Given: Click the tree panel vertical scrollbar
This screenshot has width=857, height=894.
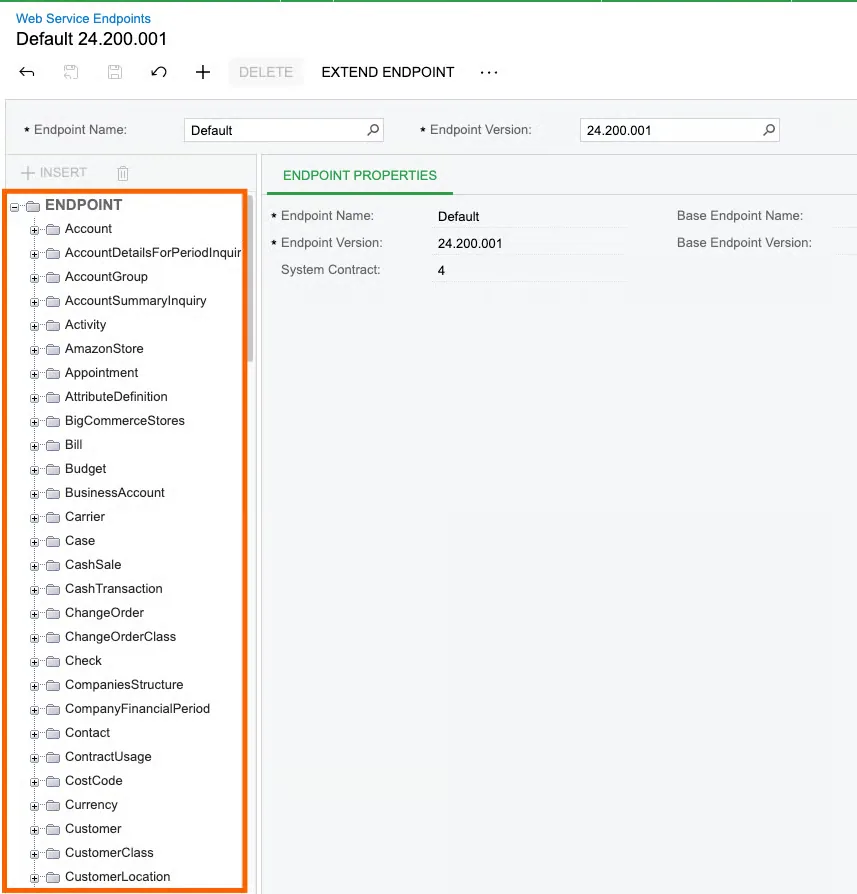Looking at the screenshot, I should click(x=250, y=277).
